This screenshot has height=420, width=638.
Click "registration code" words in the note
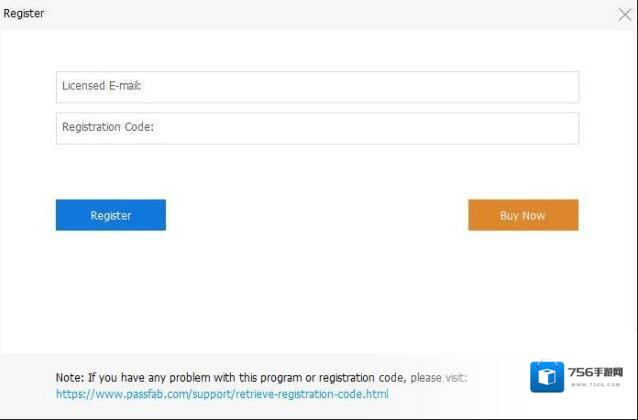tap(360, 377)
